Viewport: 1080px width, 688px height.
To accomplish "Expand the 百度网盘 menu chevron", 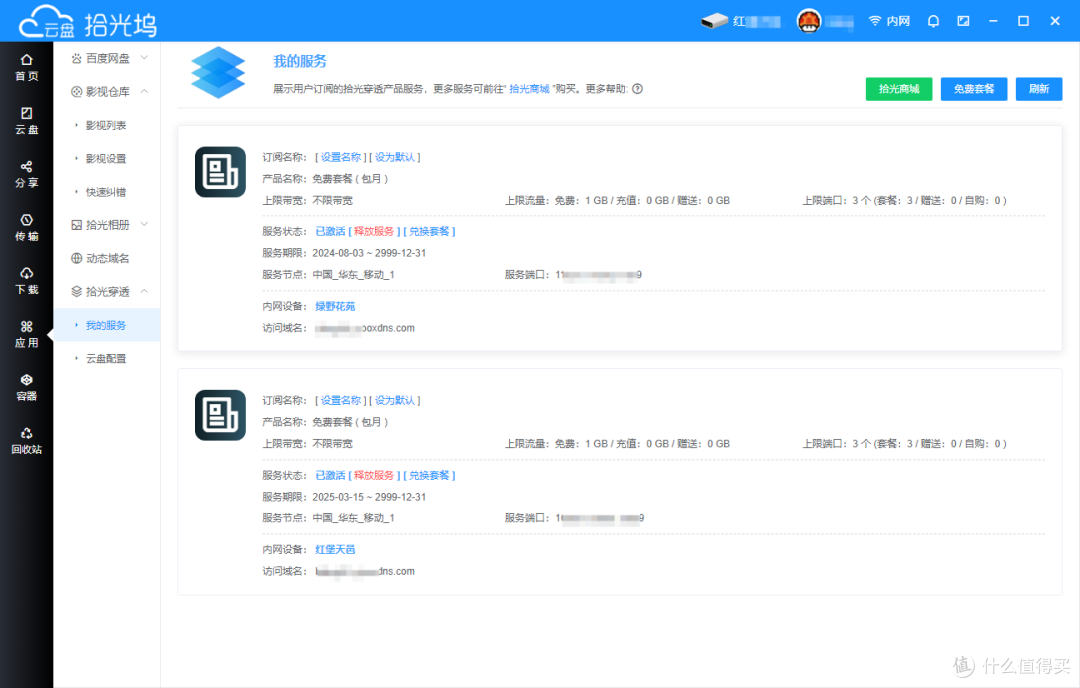I will click(x=145, y=58).
